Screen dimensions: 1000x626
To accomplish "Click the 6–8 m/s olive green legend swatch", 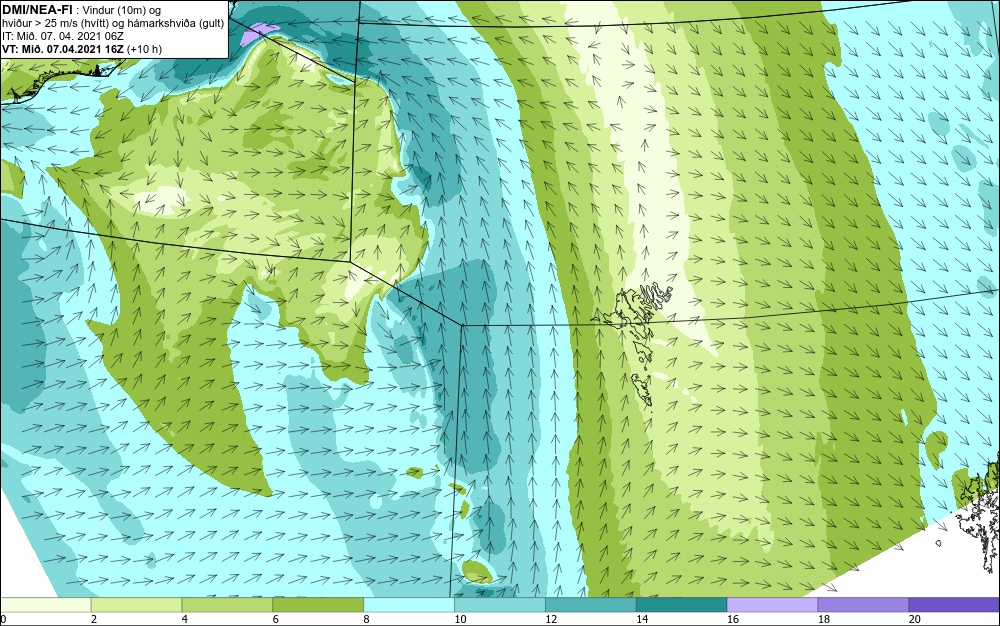I will pos(318,605).
